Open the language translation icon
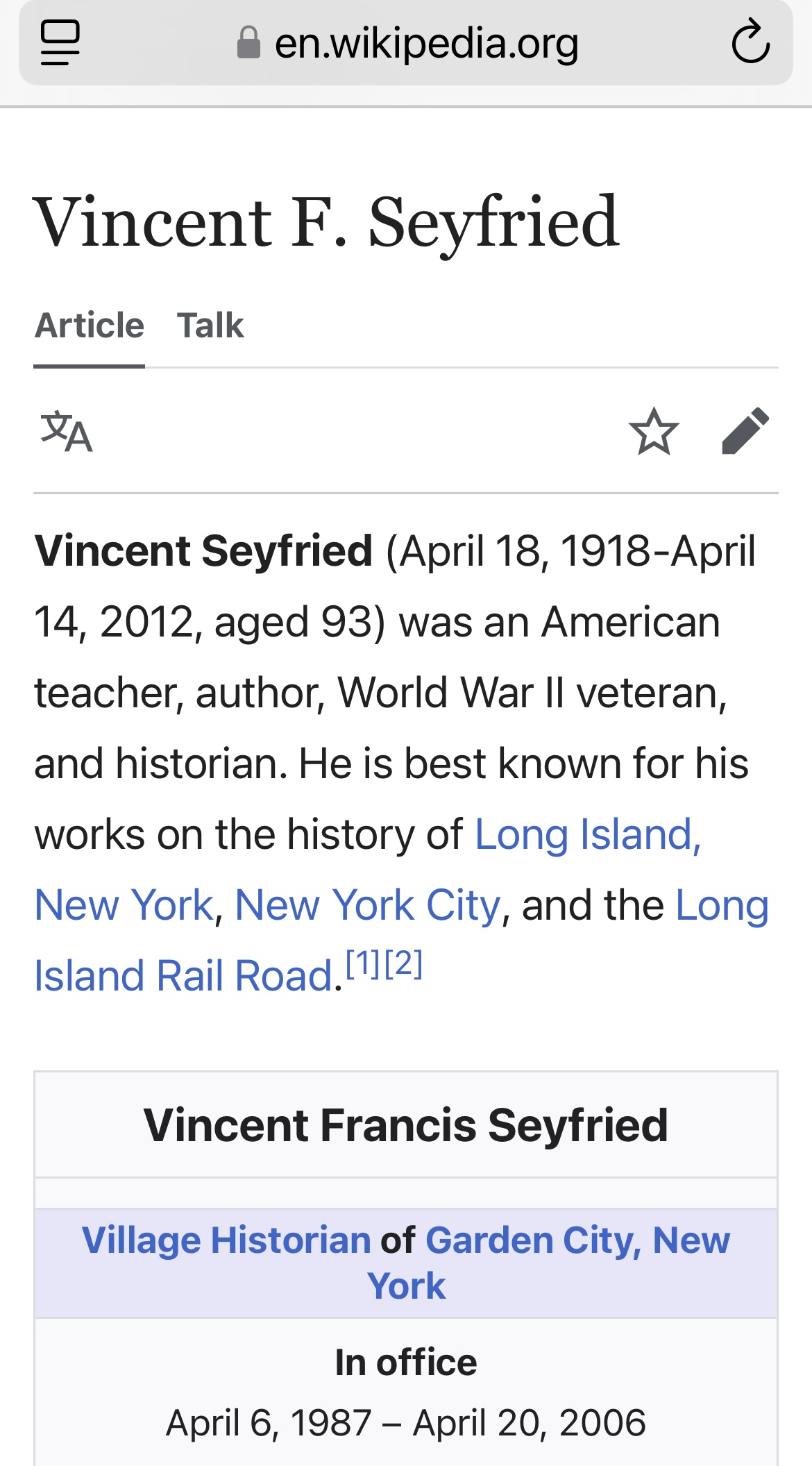The width and height of the screenshot is (812, 1466). 67,431
